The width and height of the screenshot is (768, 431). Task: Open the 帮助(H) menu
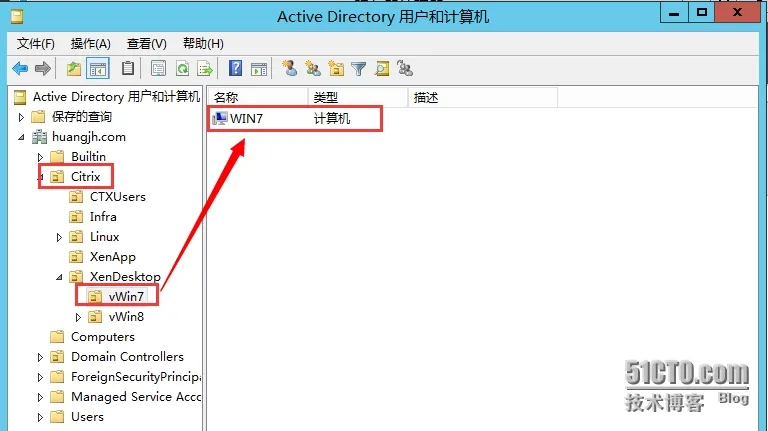click(203, 44)
